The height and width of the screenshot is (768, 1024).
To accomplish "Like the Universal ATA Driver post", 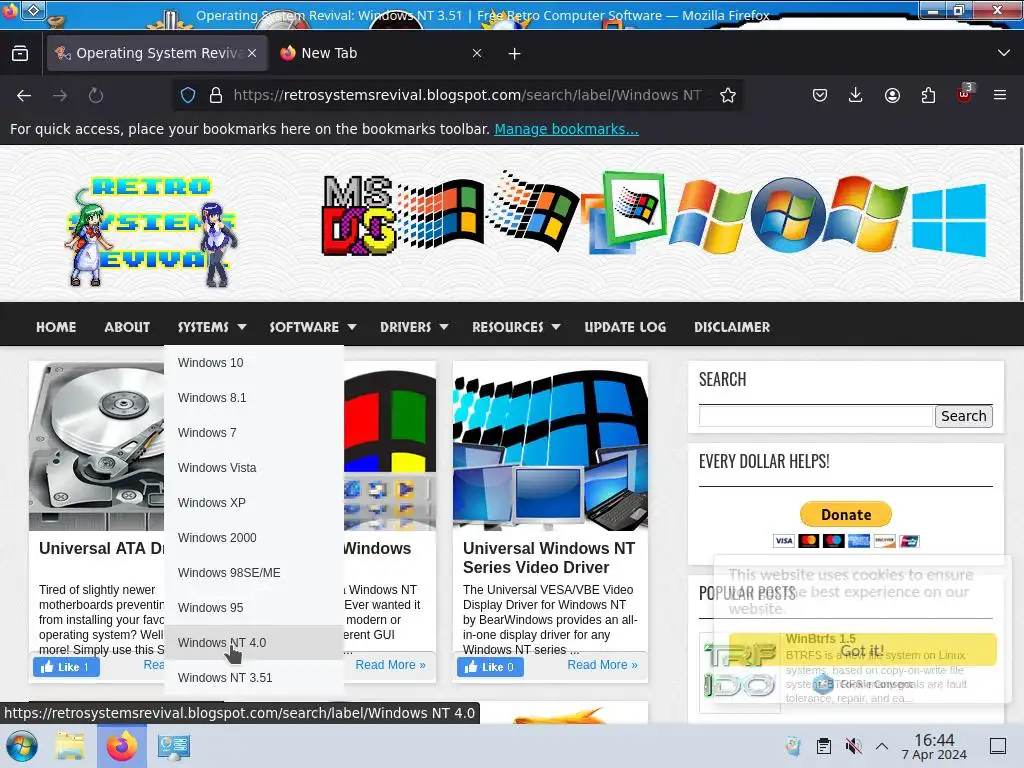I will pyautogui.click(x=66, y=667).
